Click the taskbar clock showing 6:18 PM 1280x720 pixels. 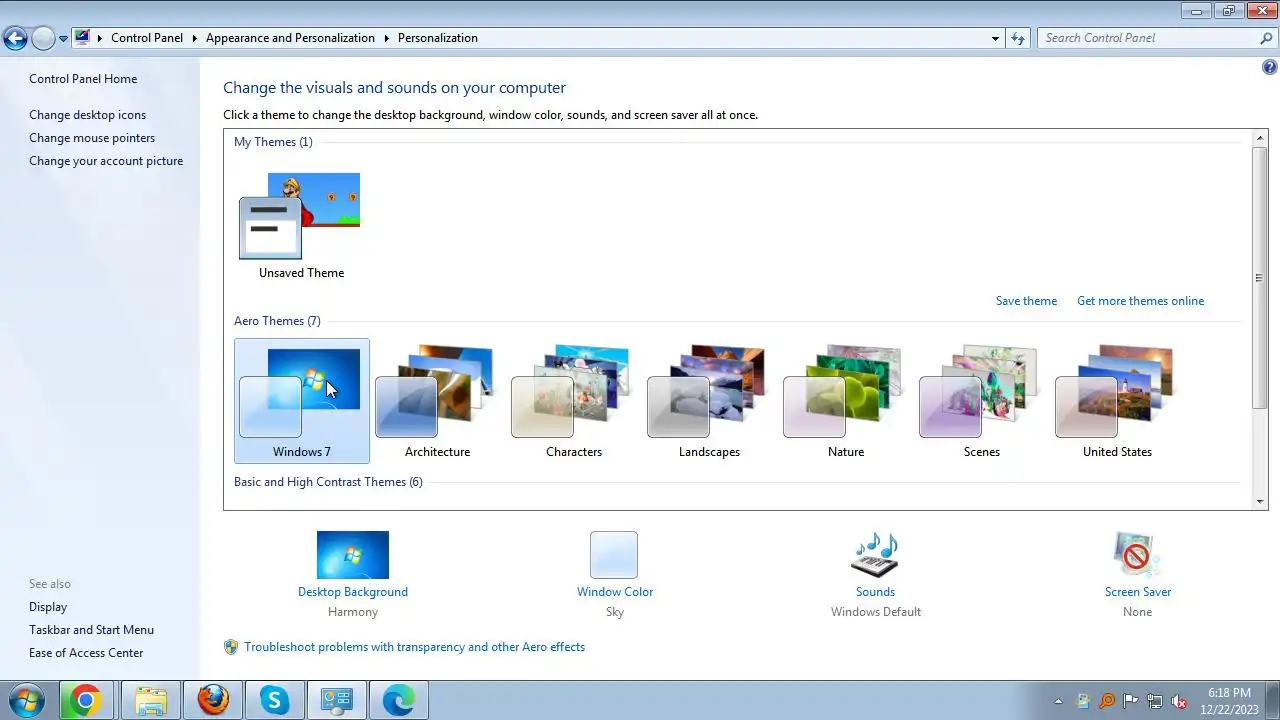(1229, 700)
